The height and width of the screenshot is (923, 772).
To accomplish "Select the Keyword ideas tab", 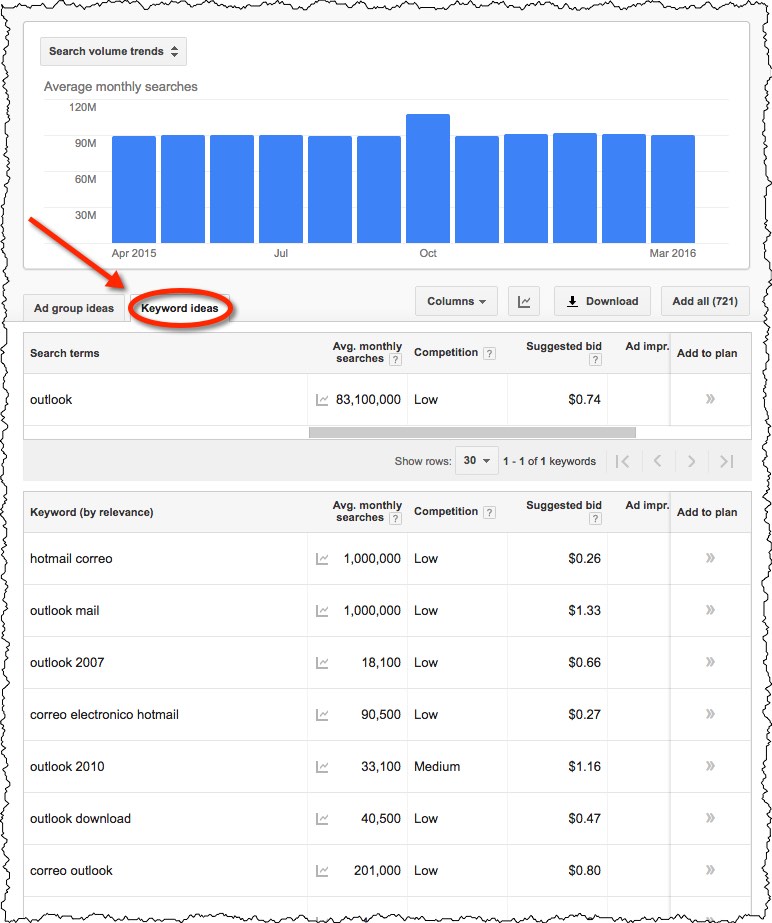I will (x=180, y=308).
